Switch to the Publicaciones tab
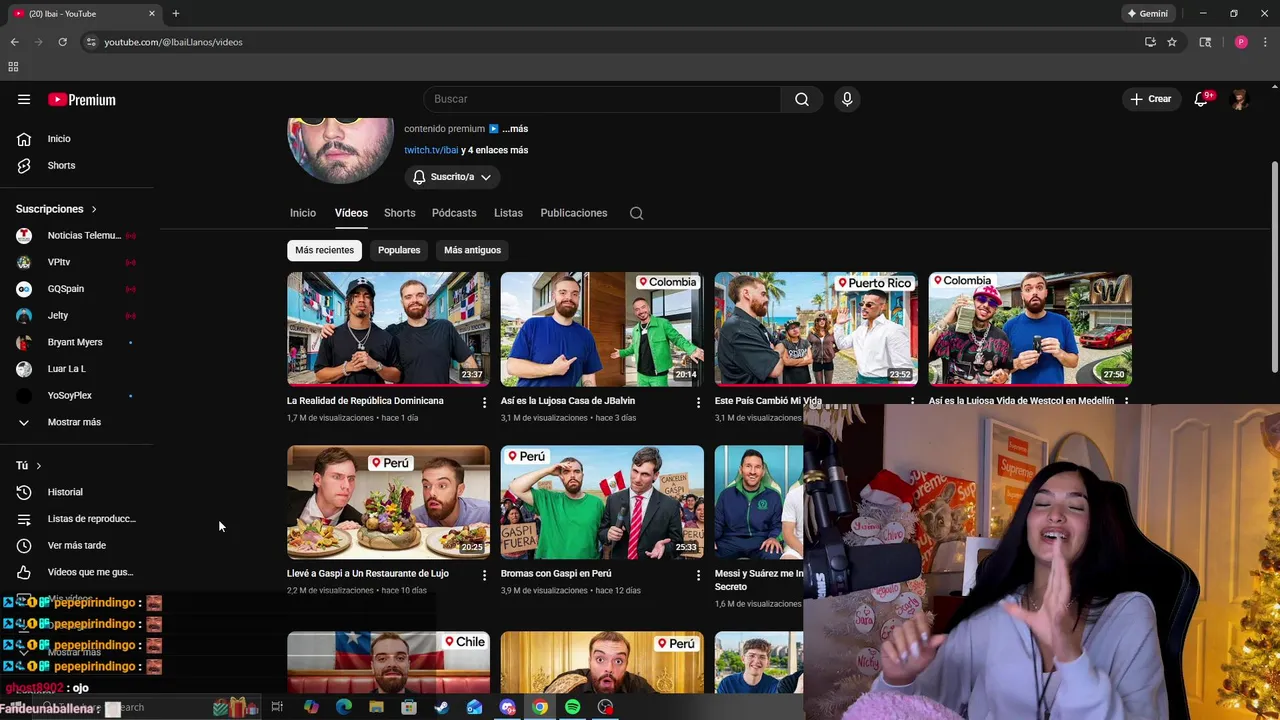The width and height of the screenshot is (1280, 720). 574,213
